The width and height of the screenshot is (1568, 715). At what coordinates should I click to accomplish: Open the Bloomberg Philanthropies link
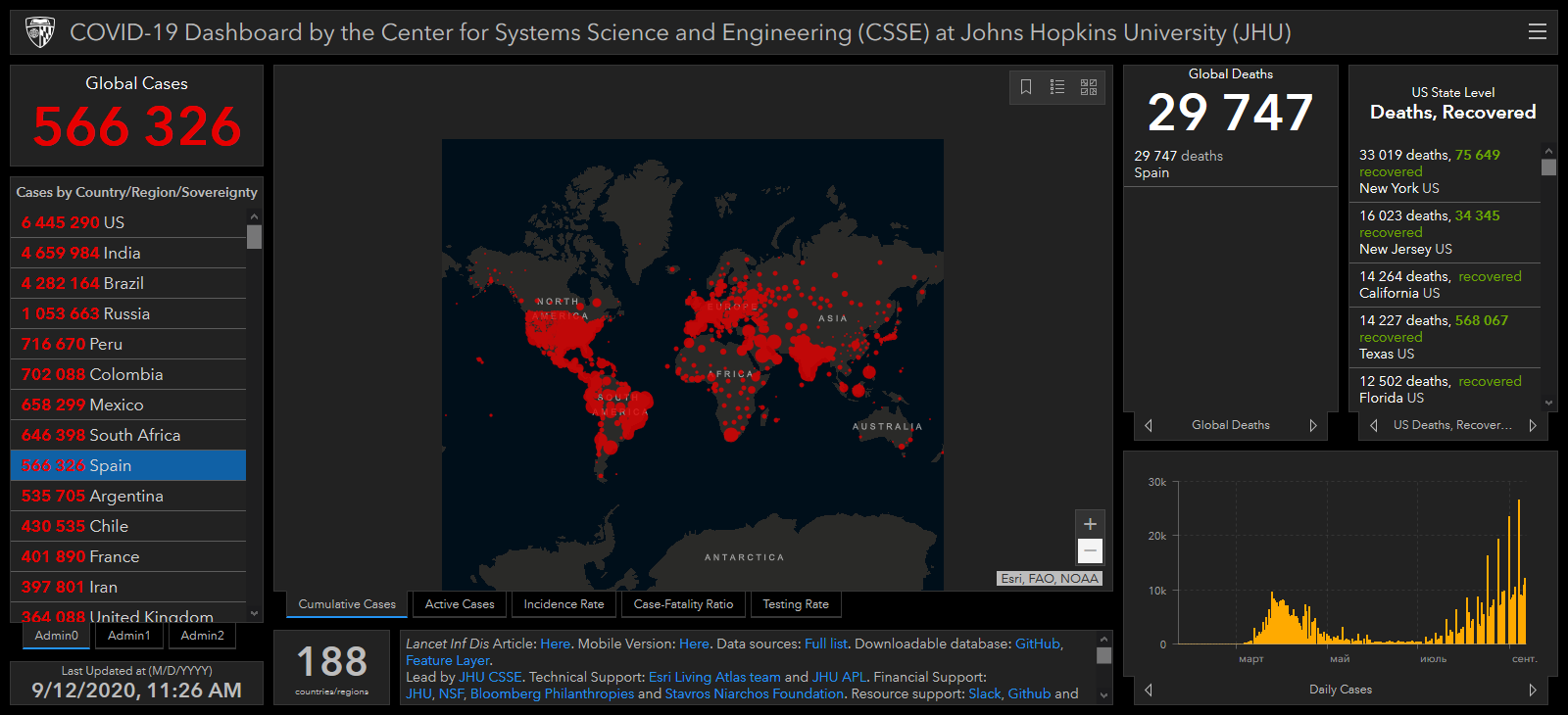point(552,693)
